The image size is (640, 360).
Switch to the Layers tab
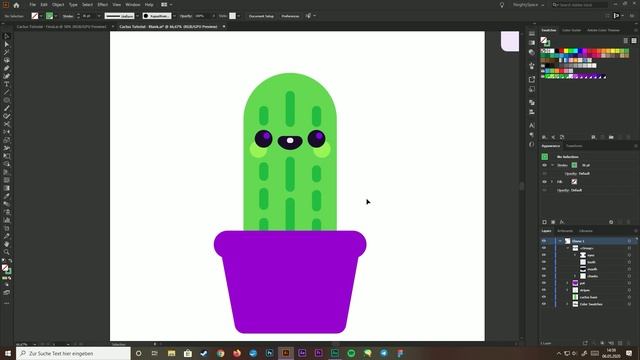pyautogui.click(x=546, y=231)
